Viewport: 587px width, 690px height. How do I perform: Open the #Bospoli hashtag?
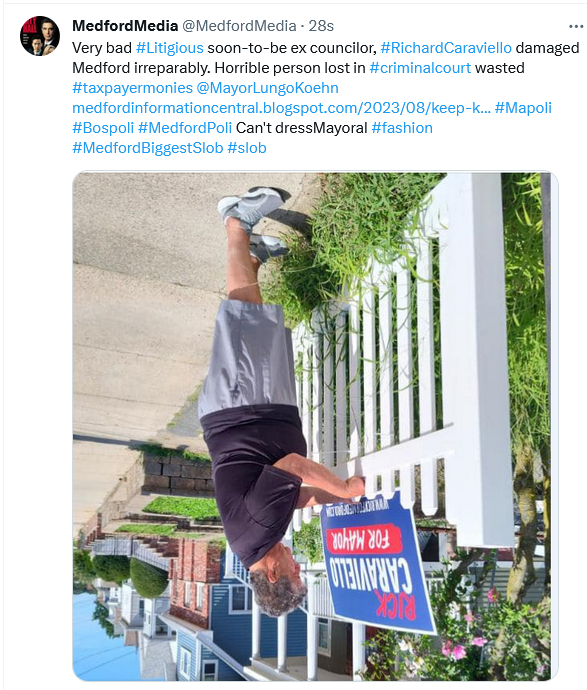pos(103,128)
